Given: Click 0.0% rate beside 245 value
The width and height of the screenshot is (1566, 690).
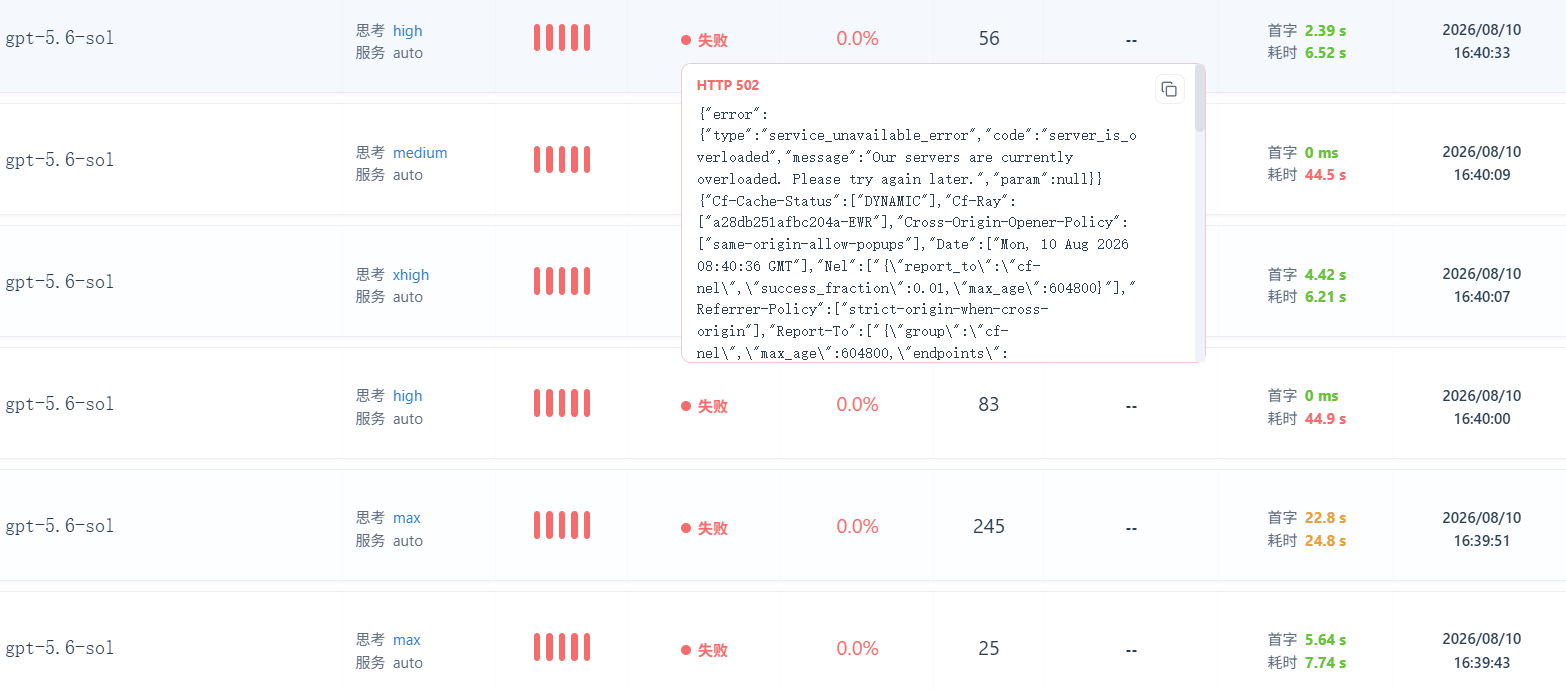Looking at the screenshot, I should 857,526.
